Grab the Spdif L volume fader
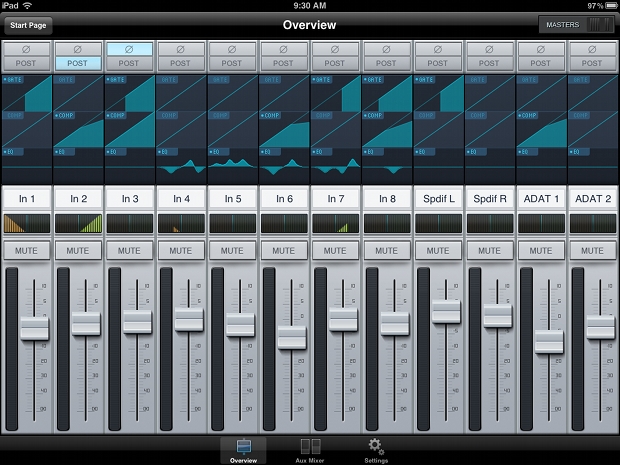The height and width of the screenshot is (465, 620). coord(446,312)
